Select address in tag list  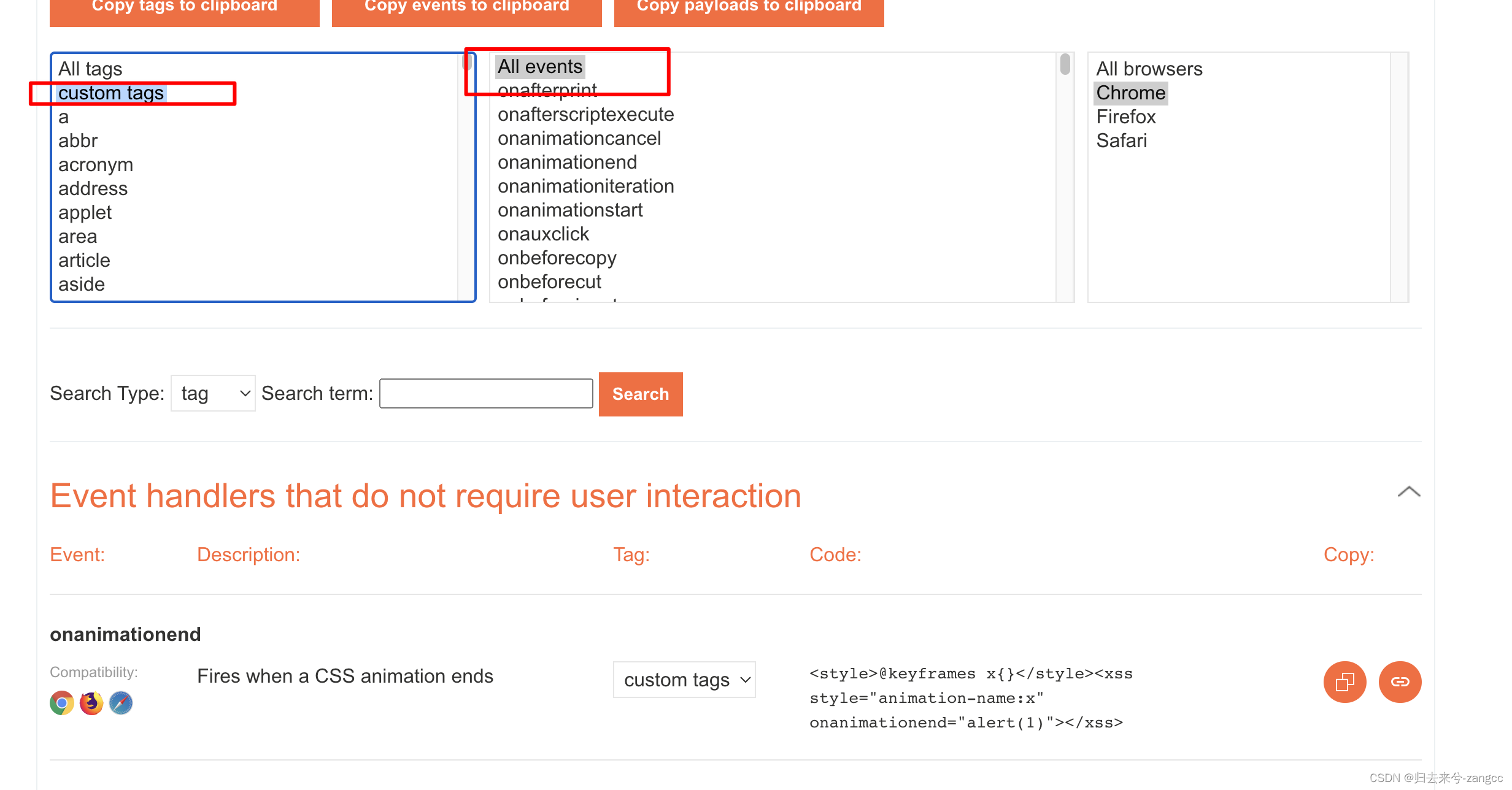(93, 188)
